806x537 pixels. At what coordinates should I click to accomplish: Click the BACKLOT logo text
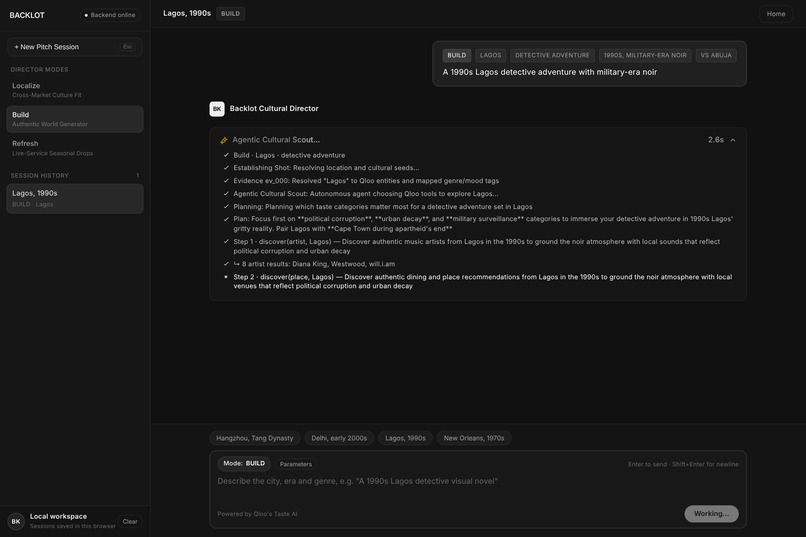tap(27, 15)
